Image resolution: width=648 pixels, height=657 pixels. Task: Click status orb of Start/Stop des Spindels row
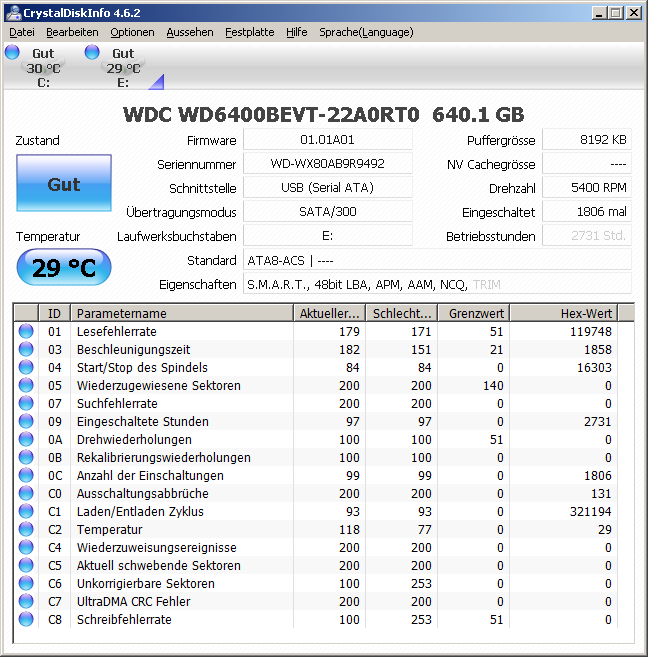pos(26,367)
